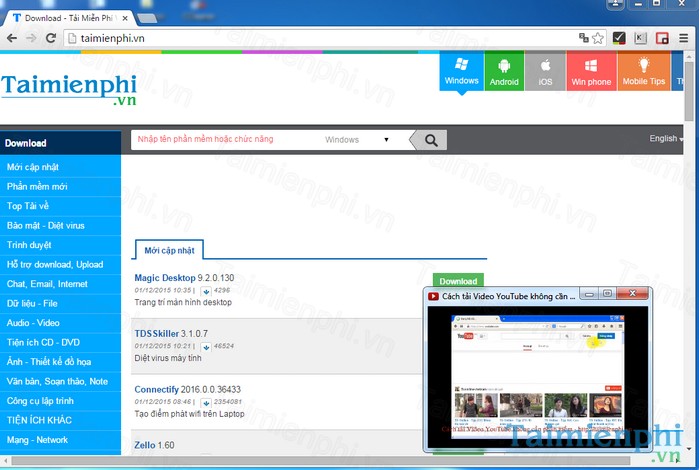
Task: Open the Chrome hamburger menu
Action: (685, 38)
